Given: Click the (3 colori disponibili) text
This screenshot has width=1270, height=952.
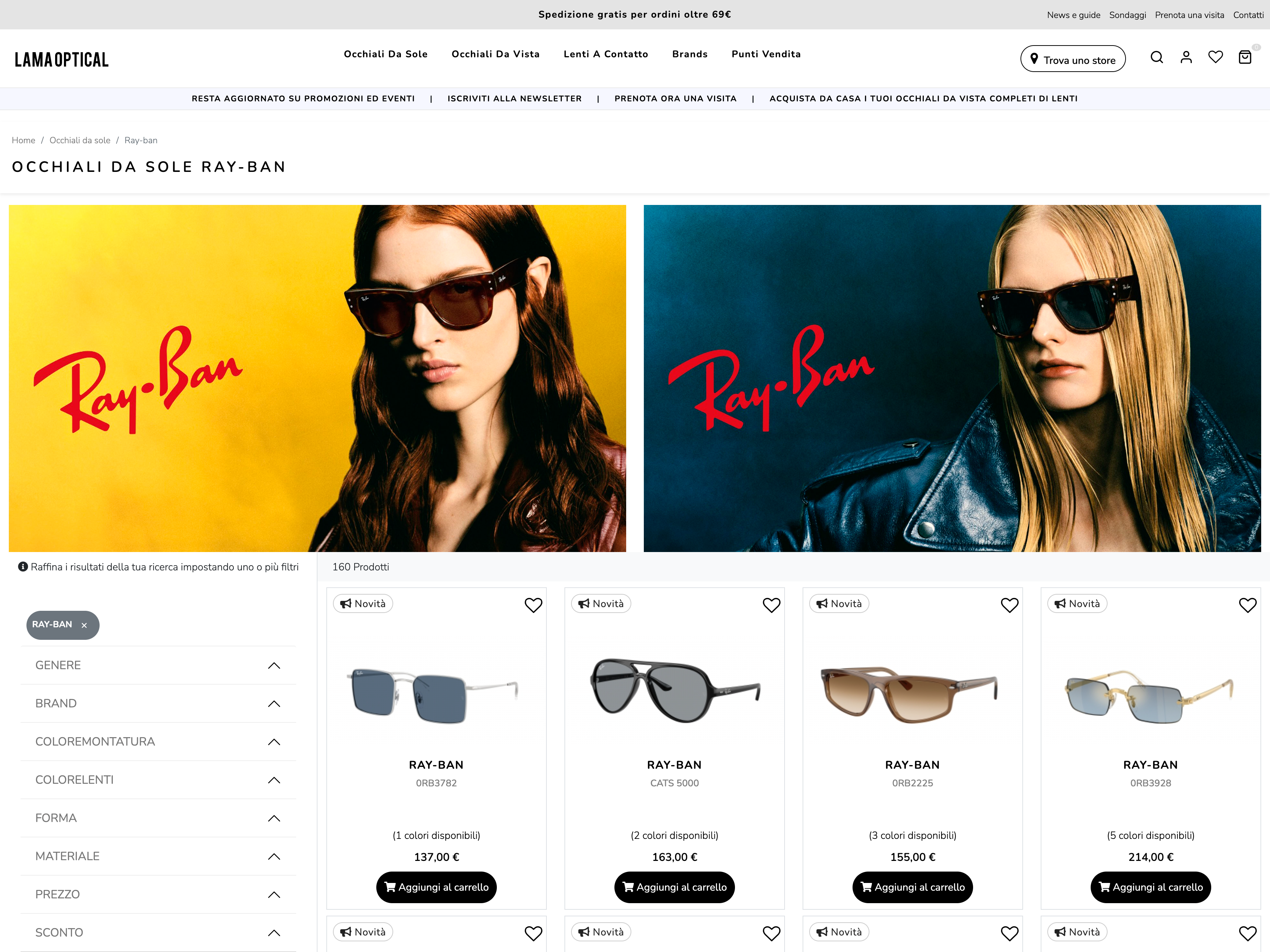Looking at the screenshot, I should point(912,836).
